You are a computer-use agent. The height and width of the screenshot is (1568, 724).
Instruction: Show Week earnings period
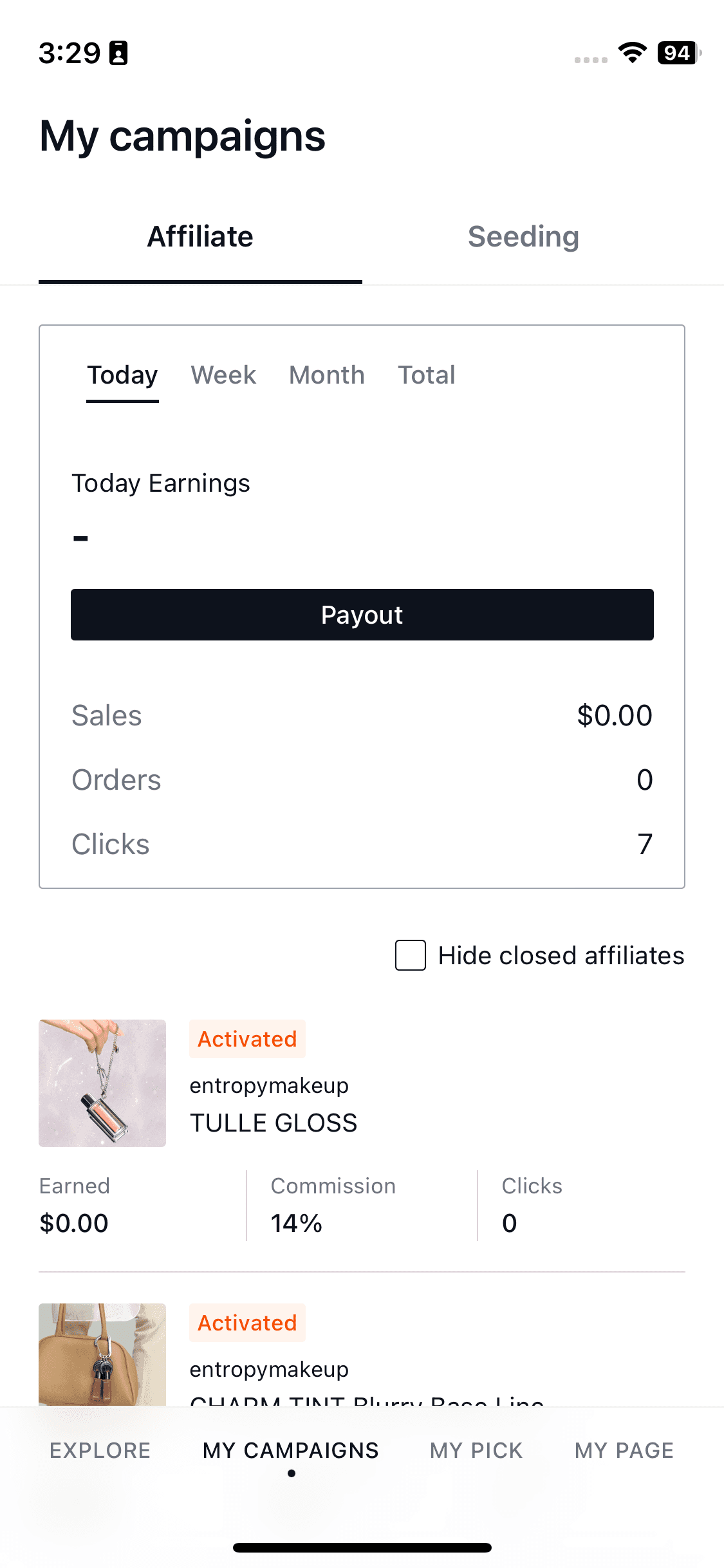pyautogui.click(x=223, y=375)
